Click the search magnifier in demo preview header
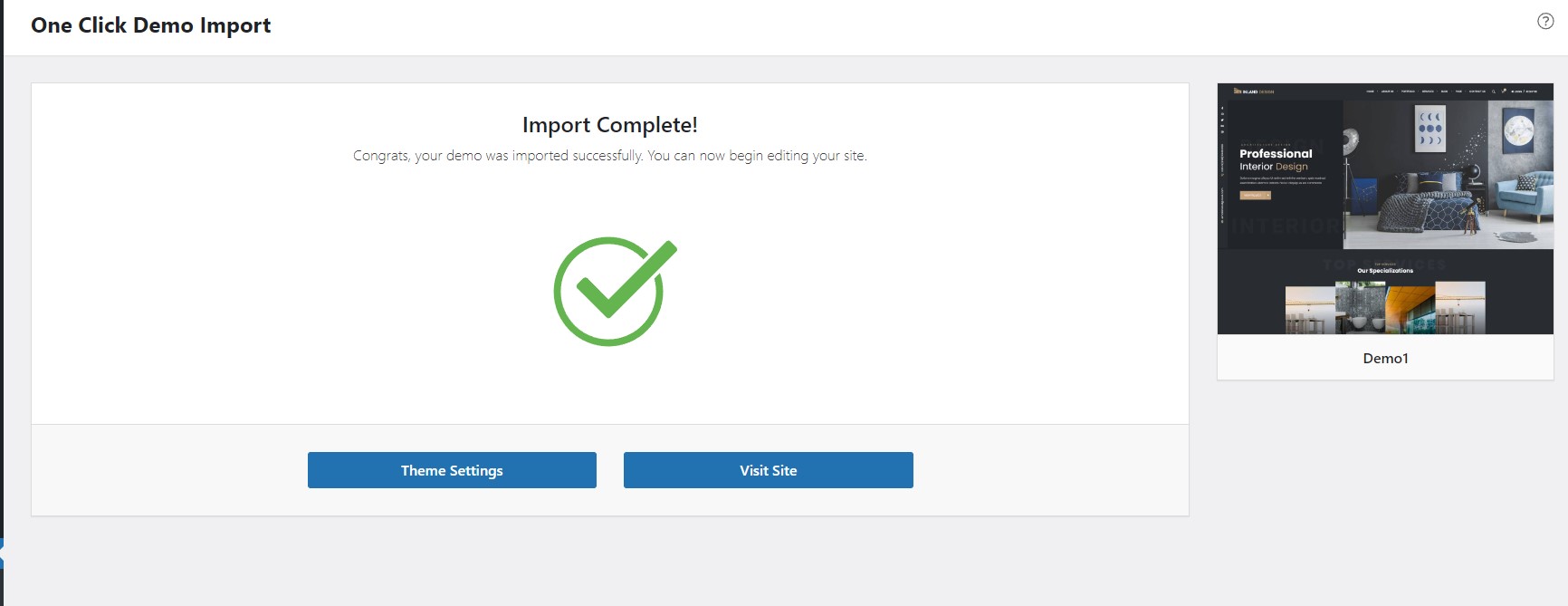The width and height of the screenshot is (1568, 606). tap(1494, 91)
